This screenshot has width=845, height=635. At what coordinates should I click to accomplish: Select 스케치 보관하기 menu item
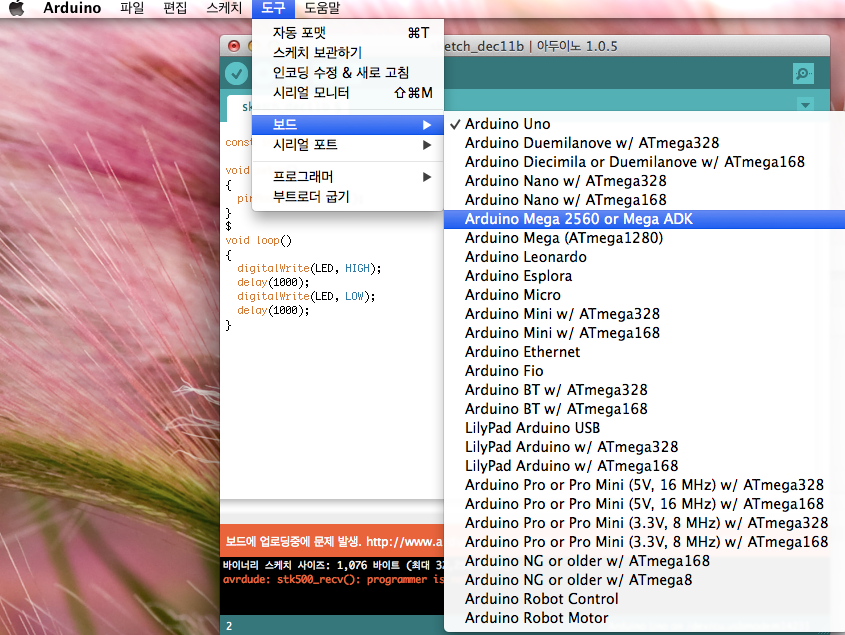click(x=348, y=53)
